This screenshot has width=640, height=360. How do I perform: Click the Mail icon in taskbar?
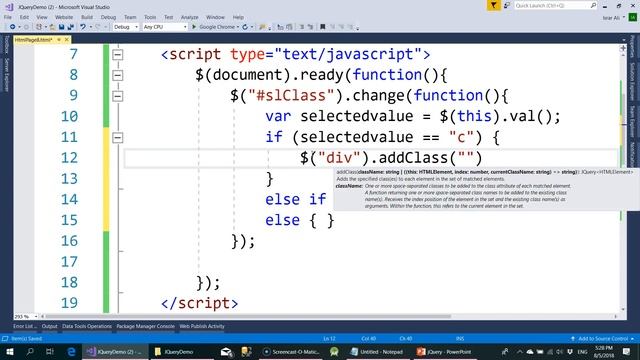pyautogui.click(x=226, y=352)
